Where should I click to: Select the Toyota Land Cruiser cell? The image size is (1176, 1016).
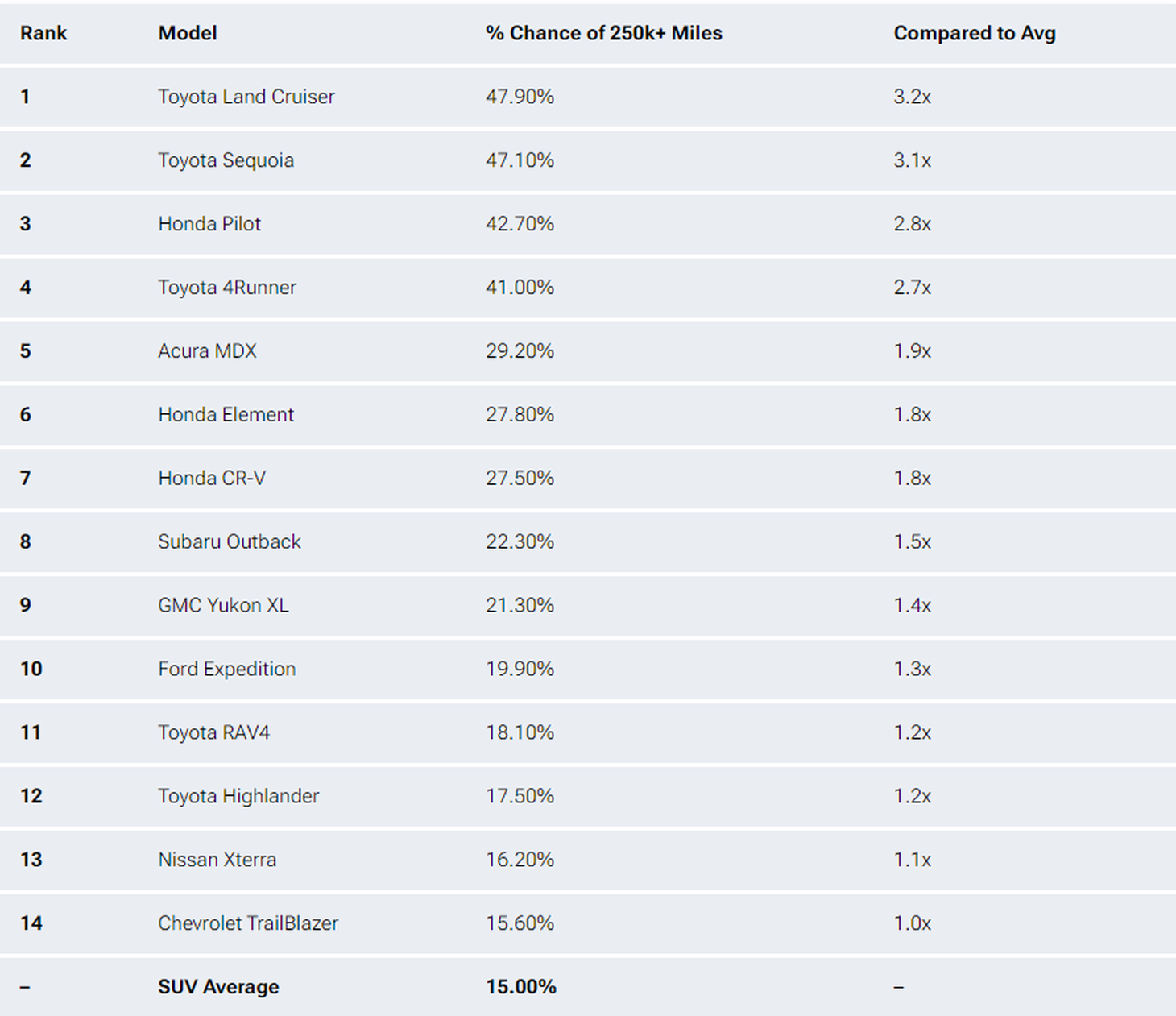click(x=246, y=97)
